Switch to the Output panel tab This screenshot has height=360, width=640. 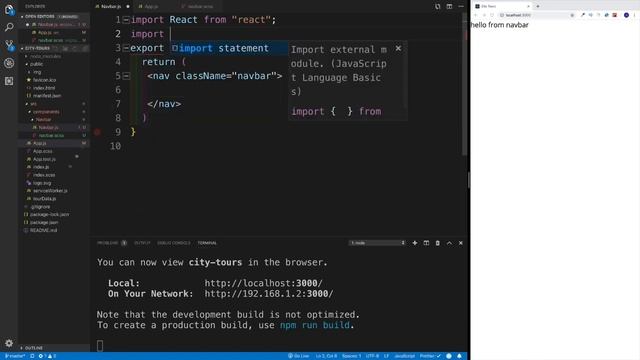142,243
